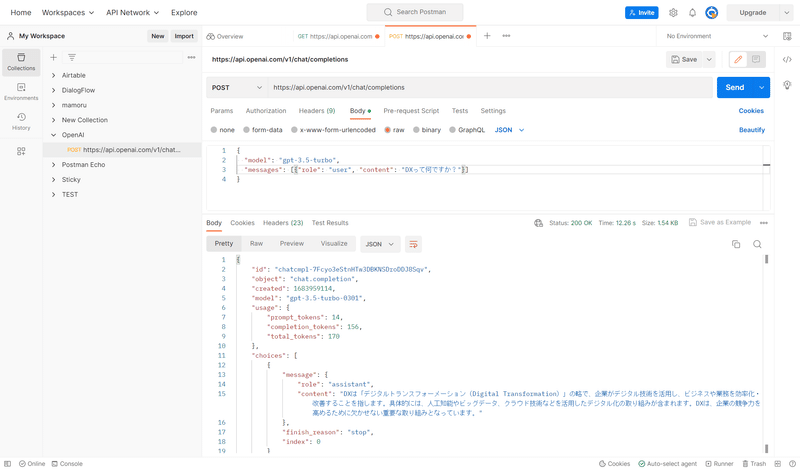The height and width of the screenshot is (470, 800).
Task: Open History in the sidebar
Action: [21, 121]
